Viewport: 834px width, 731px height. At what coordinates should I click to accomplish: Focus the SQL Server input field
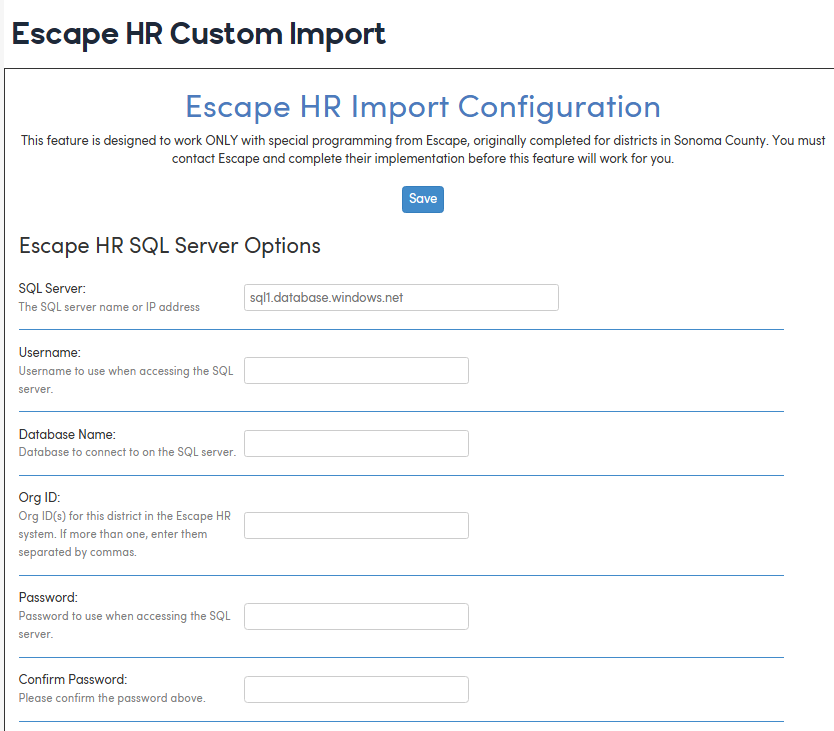[401, 297]
